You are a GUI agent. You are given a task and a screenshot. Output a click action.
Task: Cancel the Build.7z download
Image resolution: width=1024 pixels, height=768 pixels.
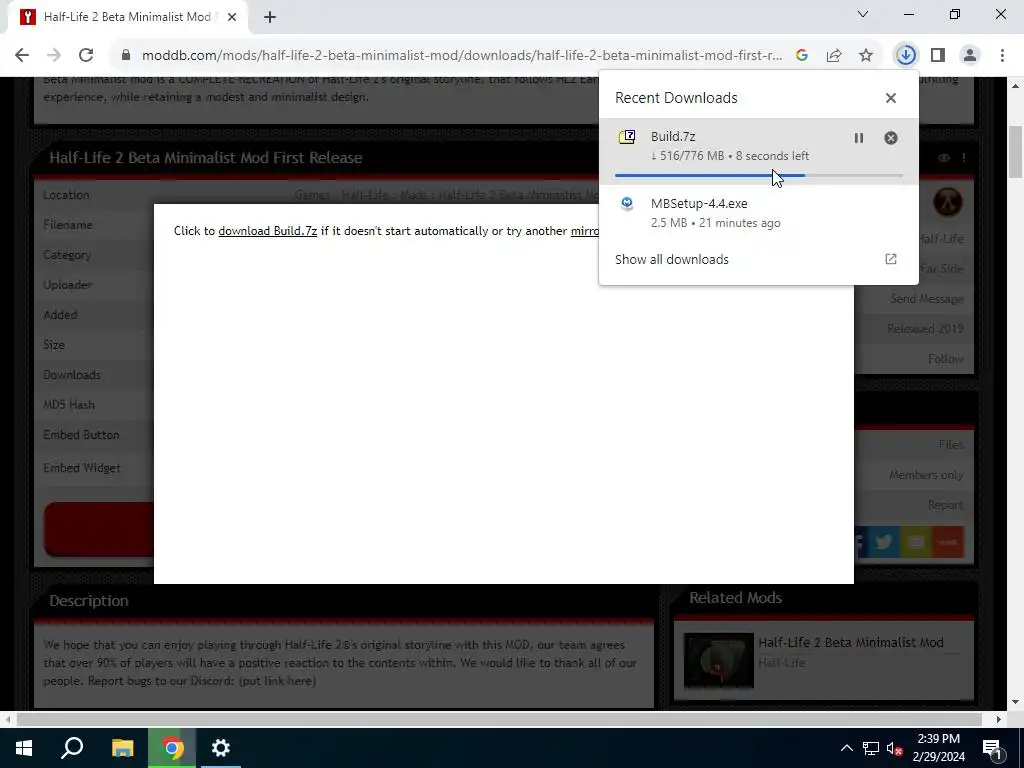click(x=891, y=138)
